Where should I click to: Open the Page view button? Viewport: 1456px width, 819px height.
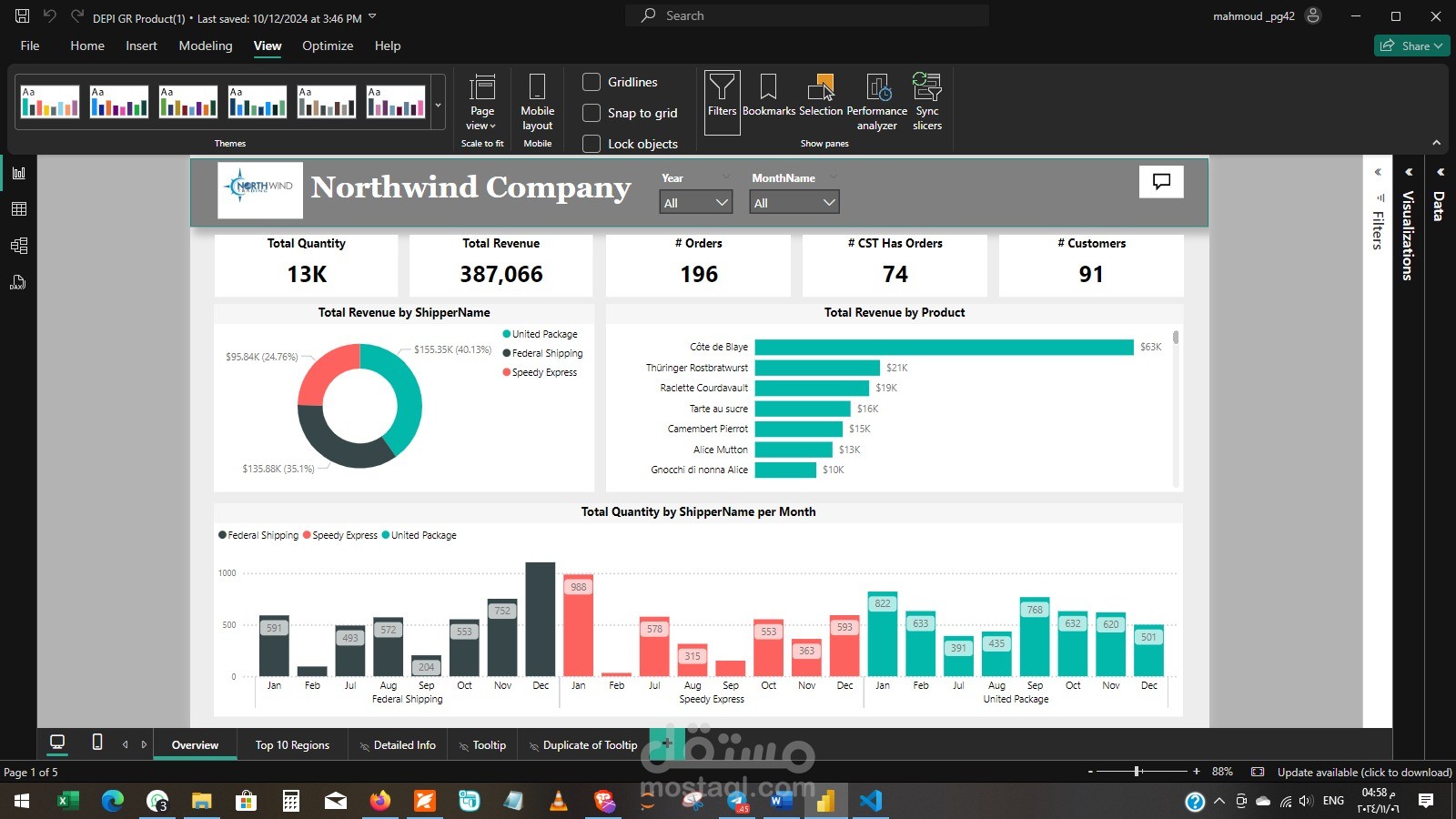482,102
